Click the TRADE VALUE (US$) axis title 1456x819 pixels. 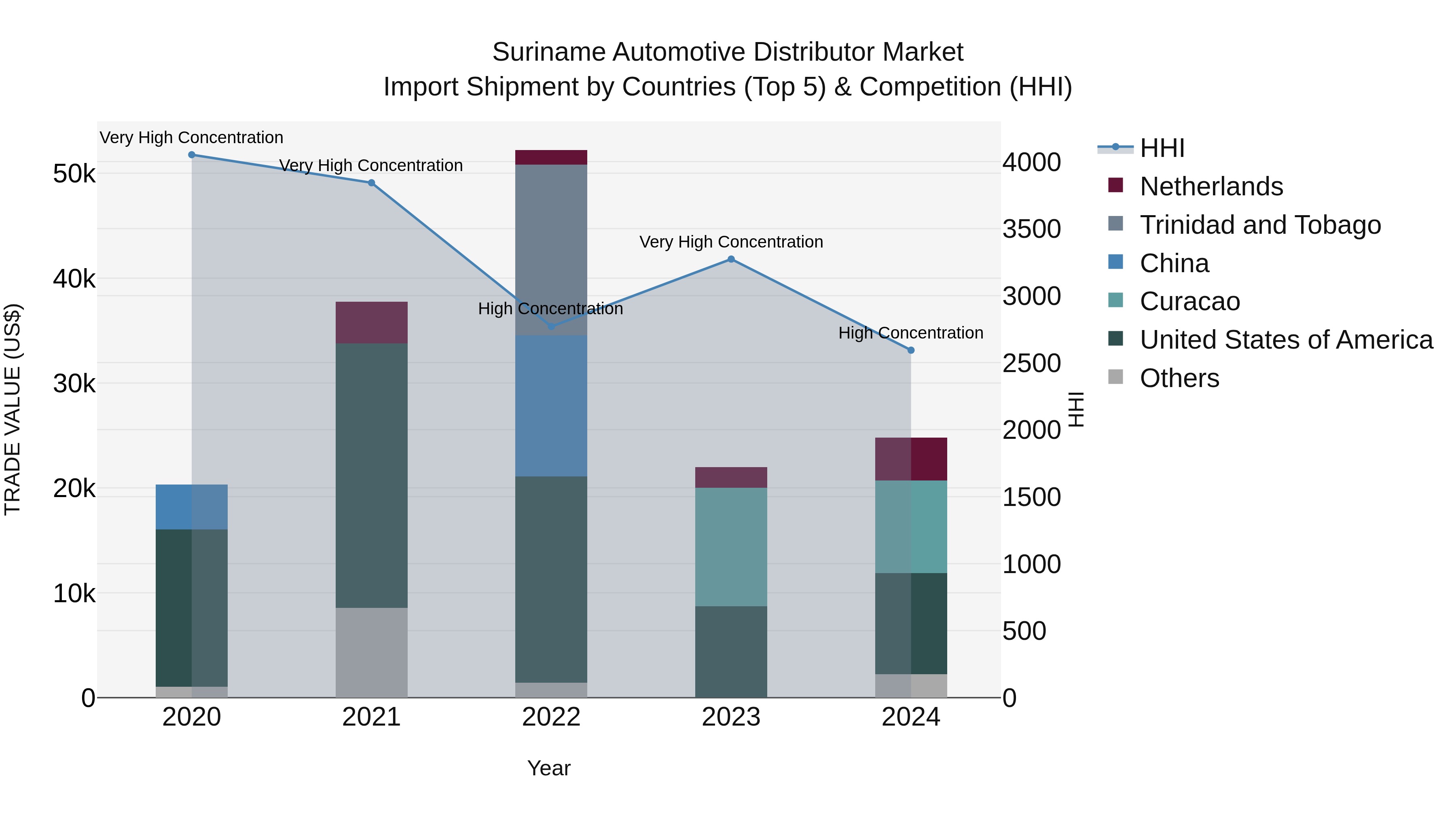tap(13, 409)
